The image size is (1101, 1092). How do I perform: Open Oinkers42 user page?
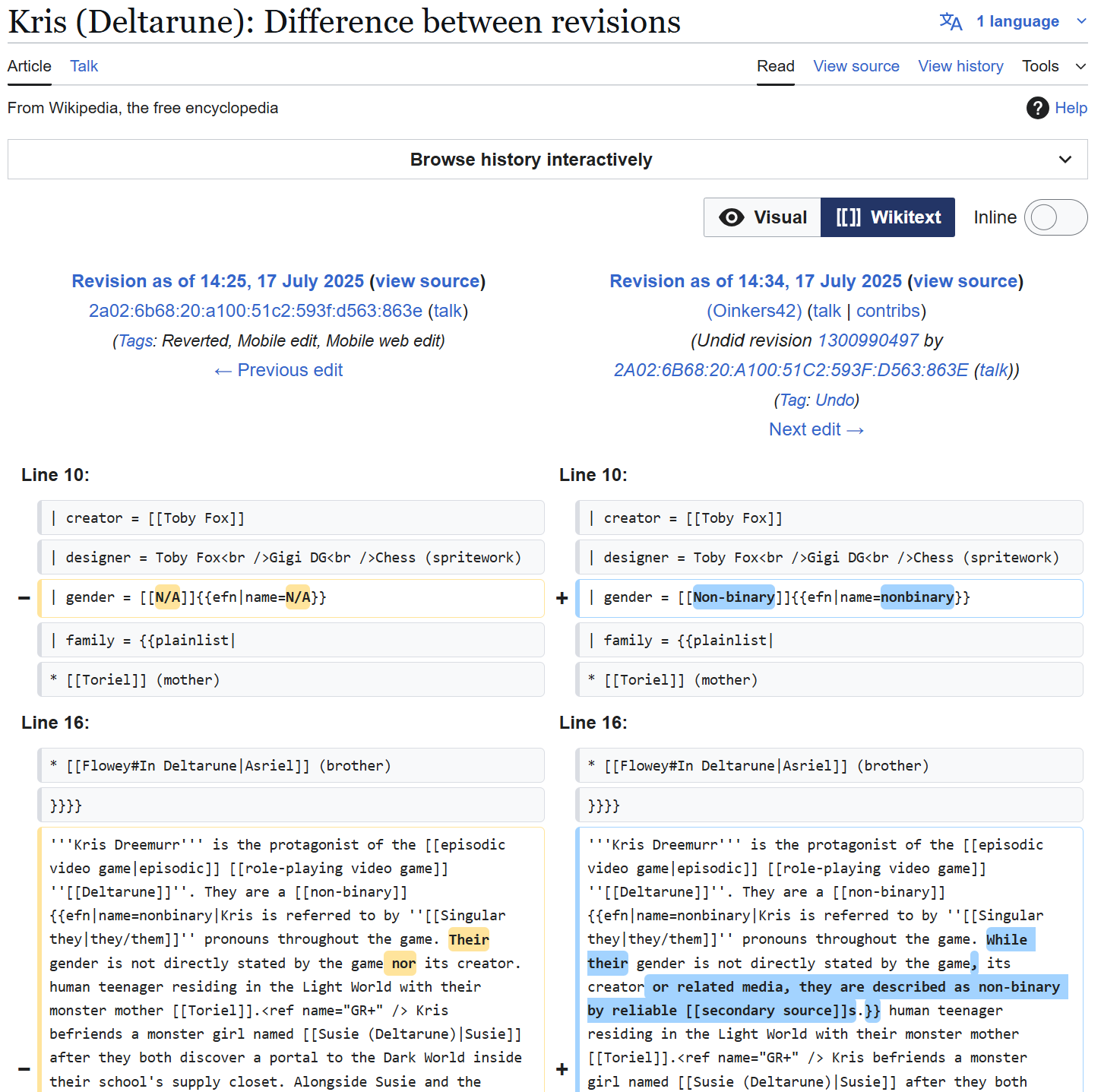[755, 311]
